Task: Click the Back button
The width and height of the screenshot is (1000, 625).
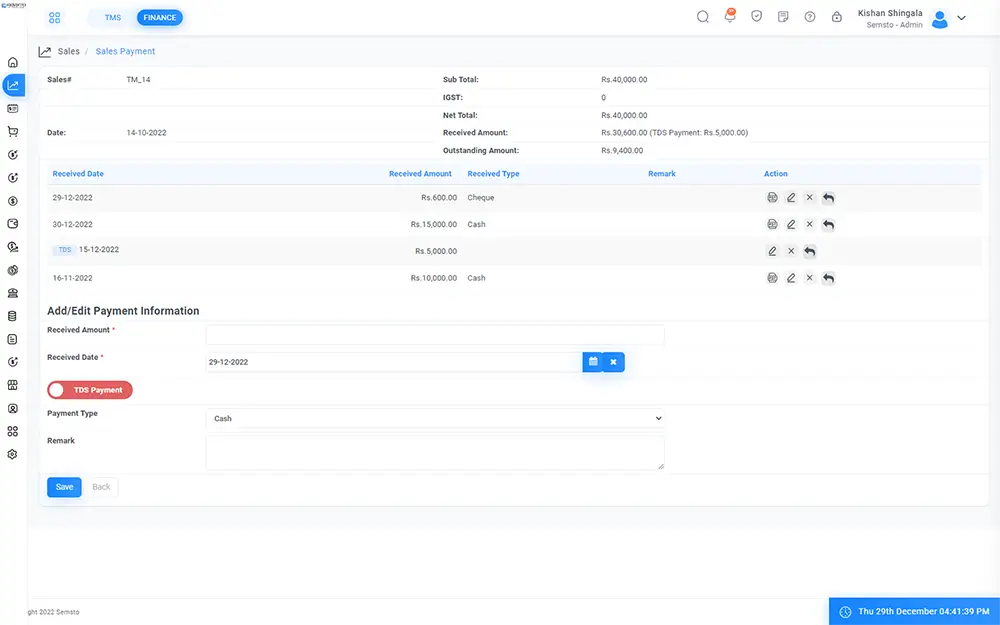Action: (101, 487)
